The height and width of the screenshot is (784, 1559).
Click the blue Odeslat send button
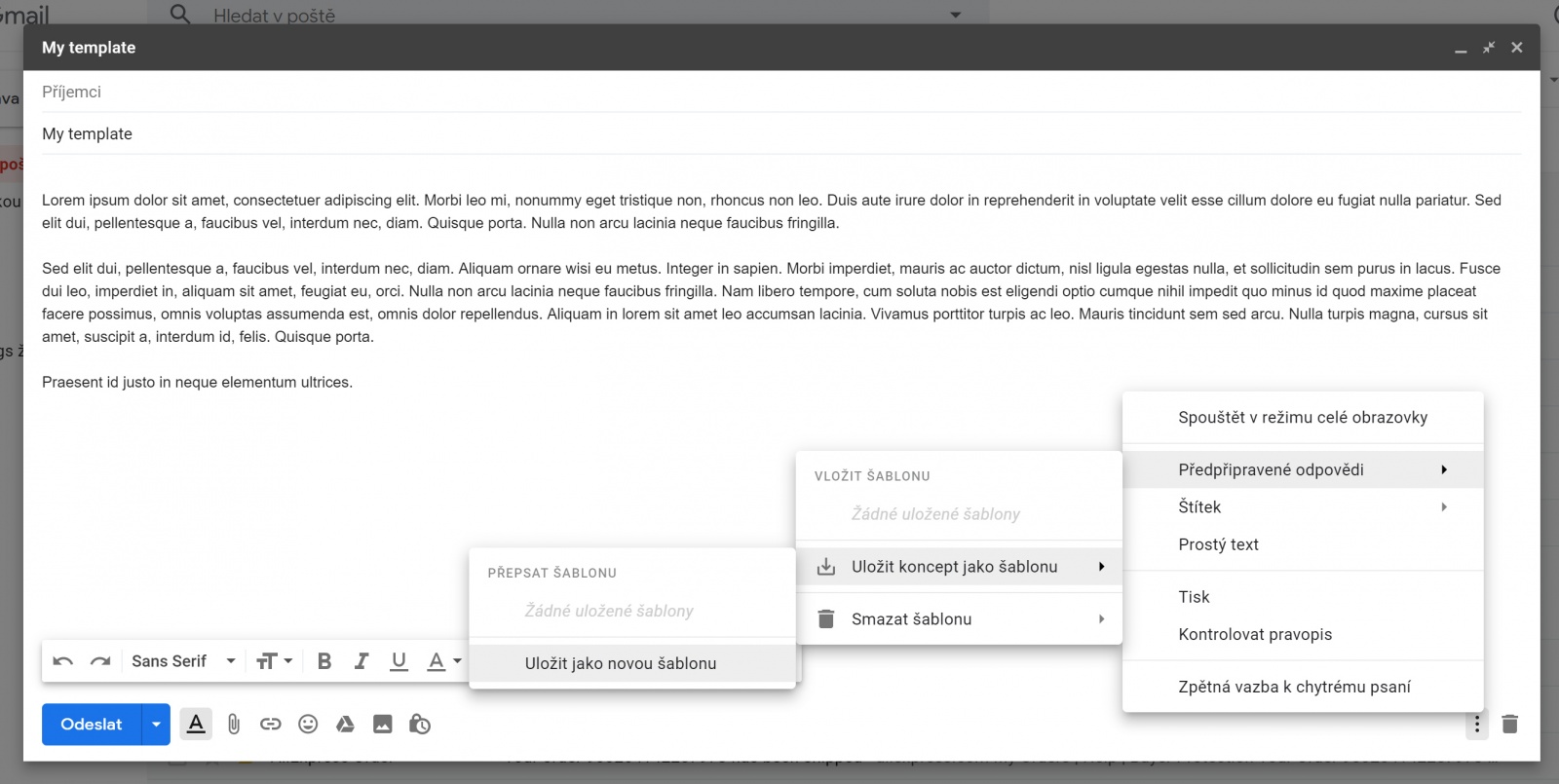(x=92, y=724)
